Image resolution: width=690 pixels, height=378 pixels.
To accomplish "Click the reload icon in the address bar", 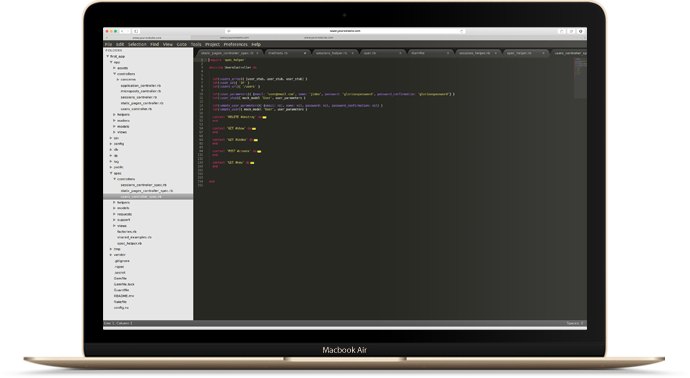I will click(462, 31).
